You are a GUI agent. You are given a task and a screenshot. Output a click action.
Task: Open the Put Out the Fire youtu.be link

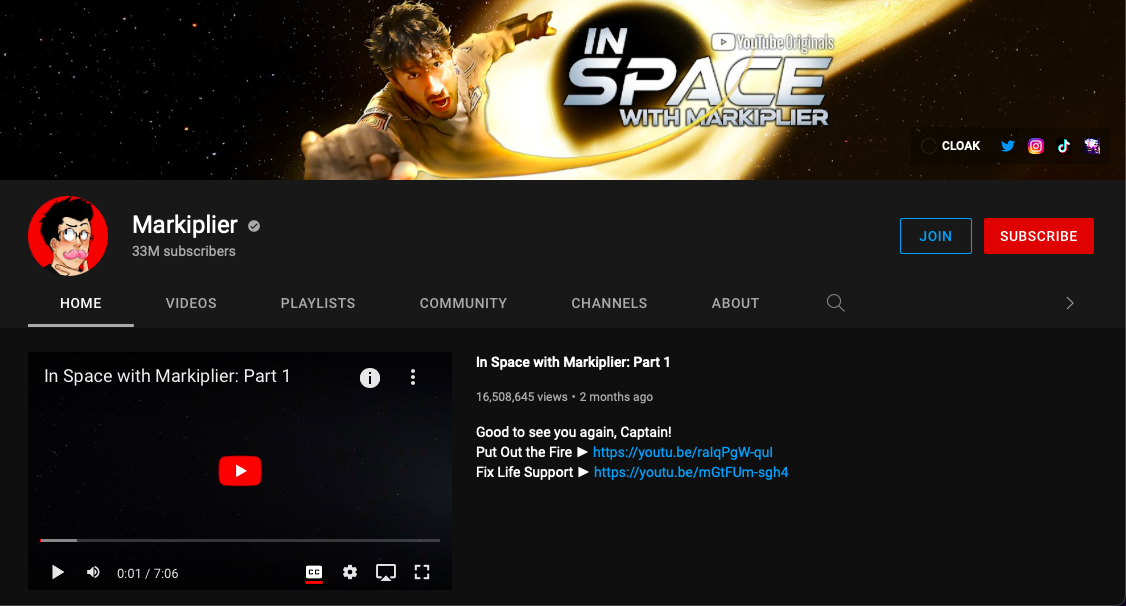pos(683,452)
